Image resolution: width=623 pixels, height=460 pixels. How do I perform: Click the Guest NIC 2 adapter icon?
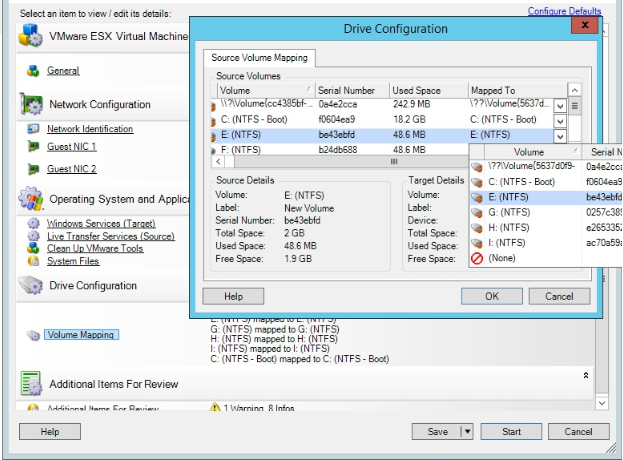(x=33, y=169)
